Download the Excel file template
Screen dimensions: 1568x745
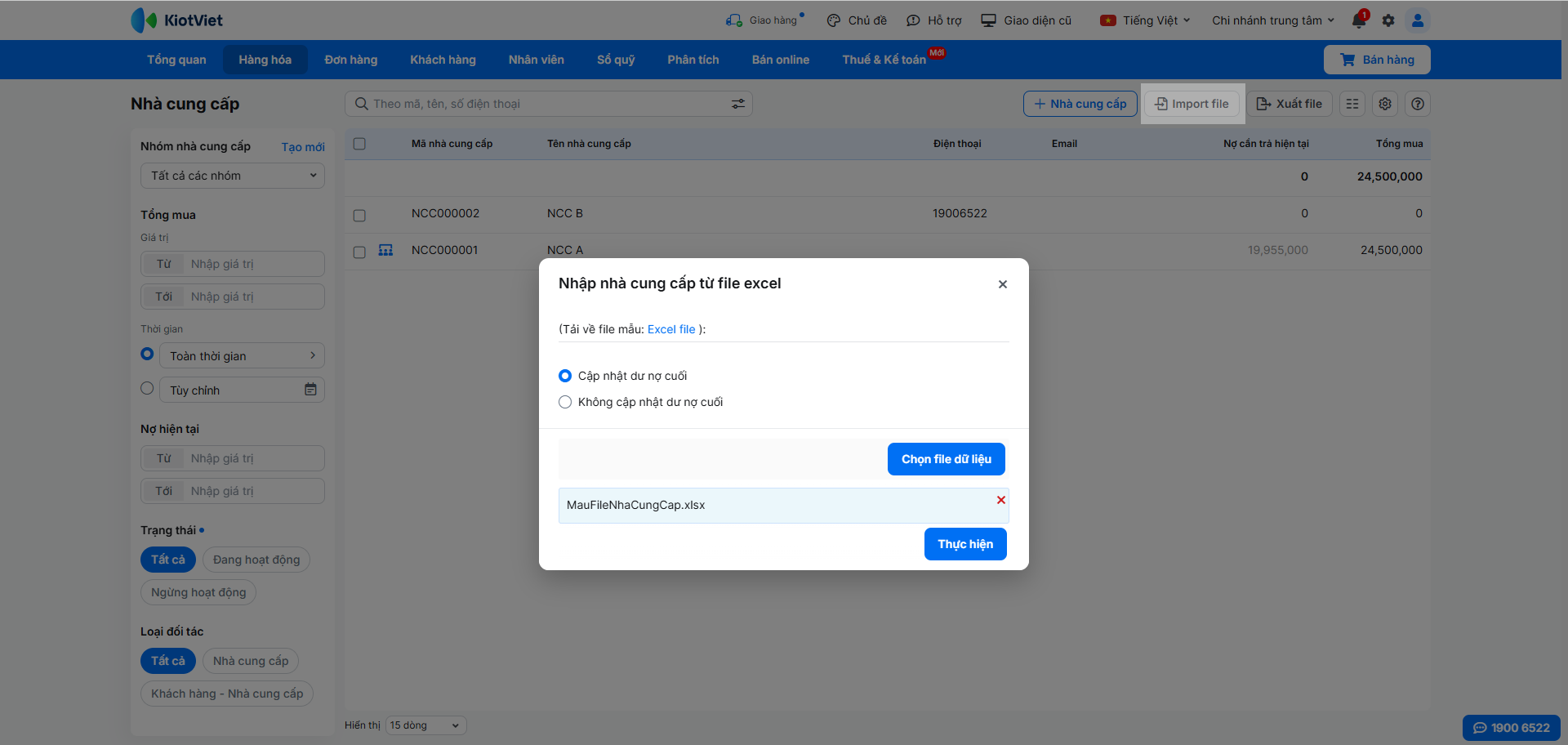(x=671, y=329)
